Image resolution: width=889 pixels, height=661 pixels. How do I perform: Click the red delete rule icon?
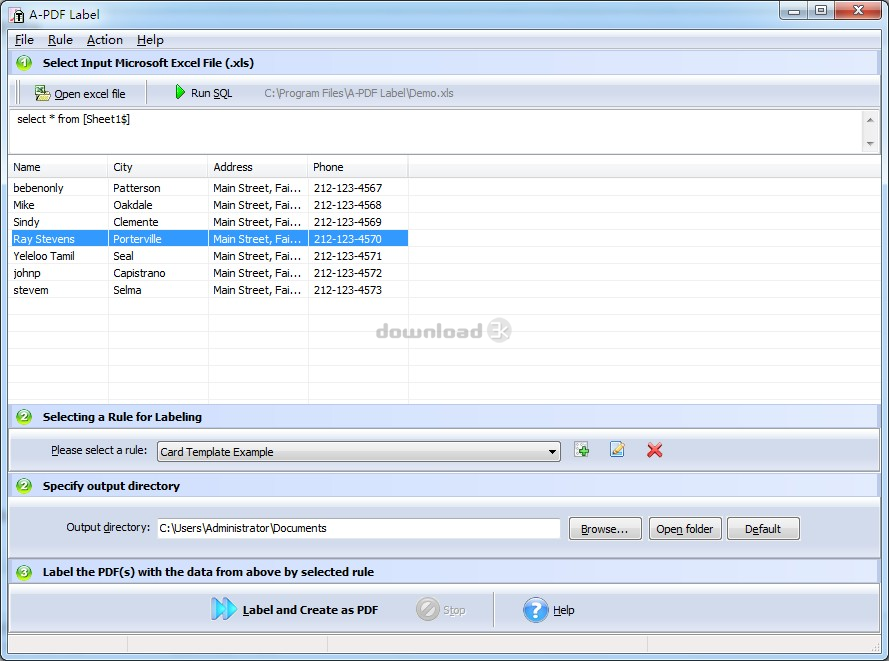tap(654, 450)
